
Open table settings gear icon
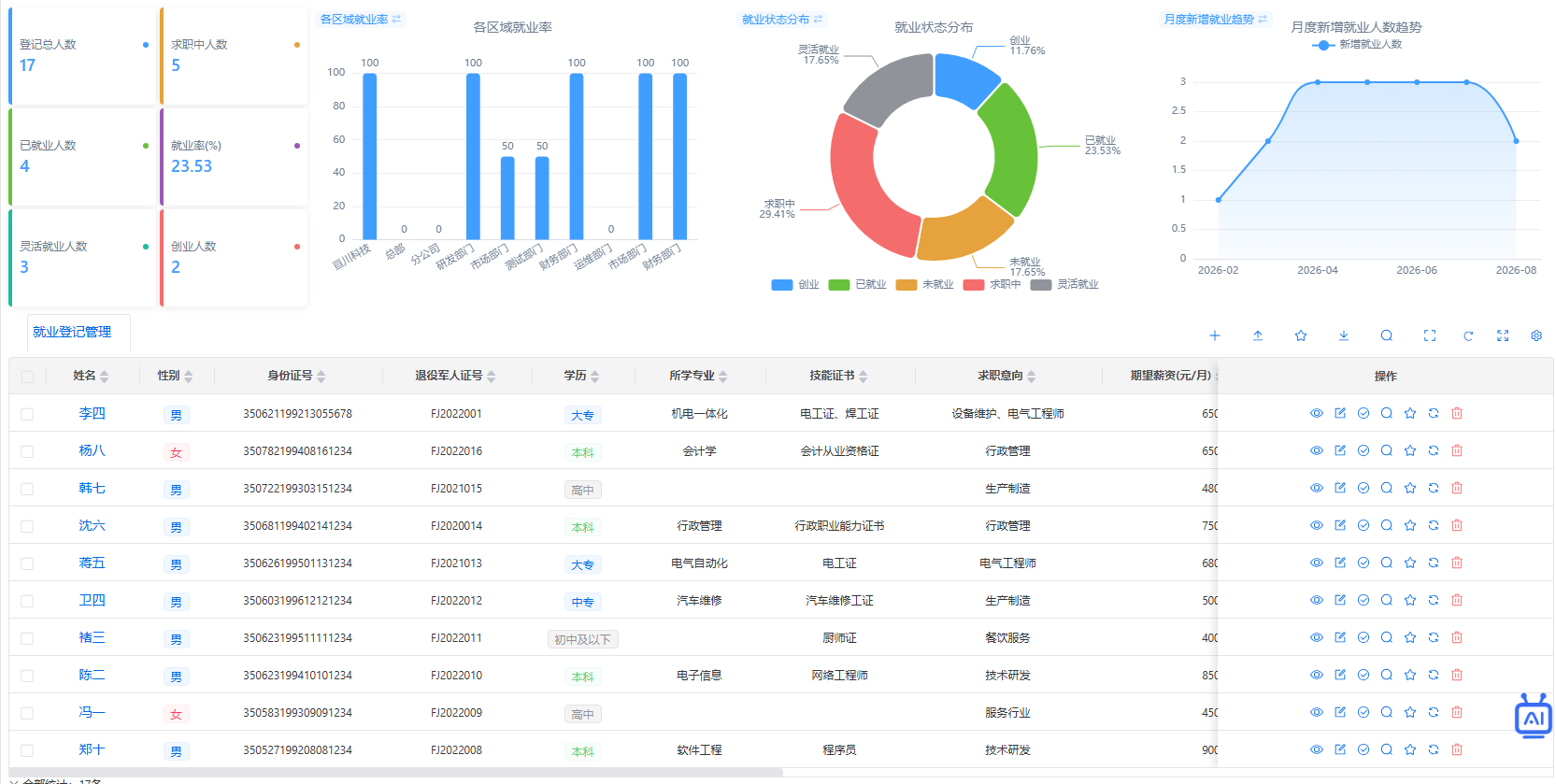(1536, 335)
